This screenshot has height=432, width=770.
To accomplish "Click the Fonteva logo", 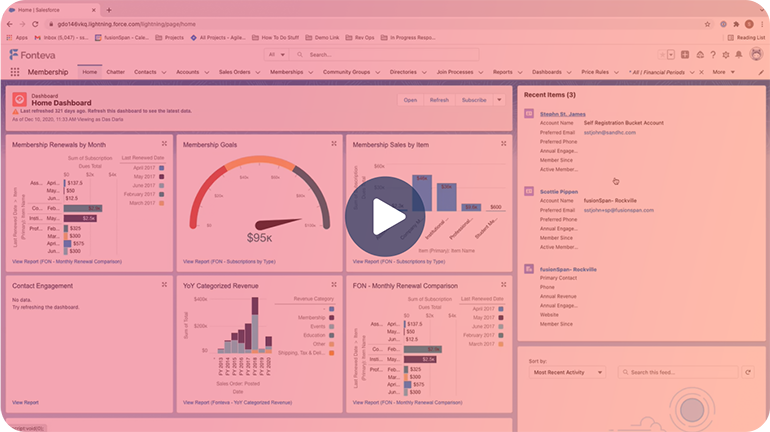I will coord(32,55).
